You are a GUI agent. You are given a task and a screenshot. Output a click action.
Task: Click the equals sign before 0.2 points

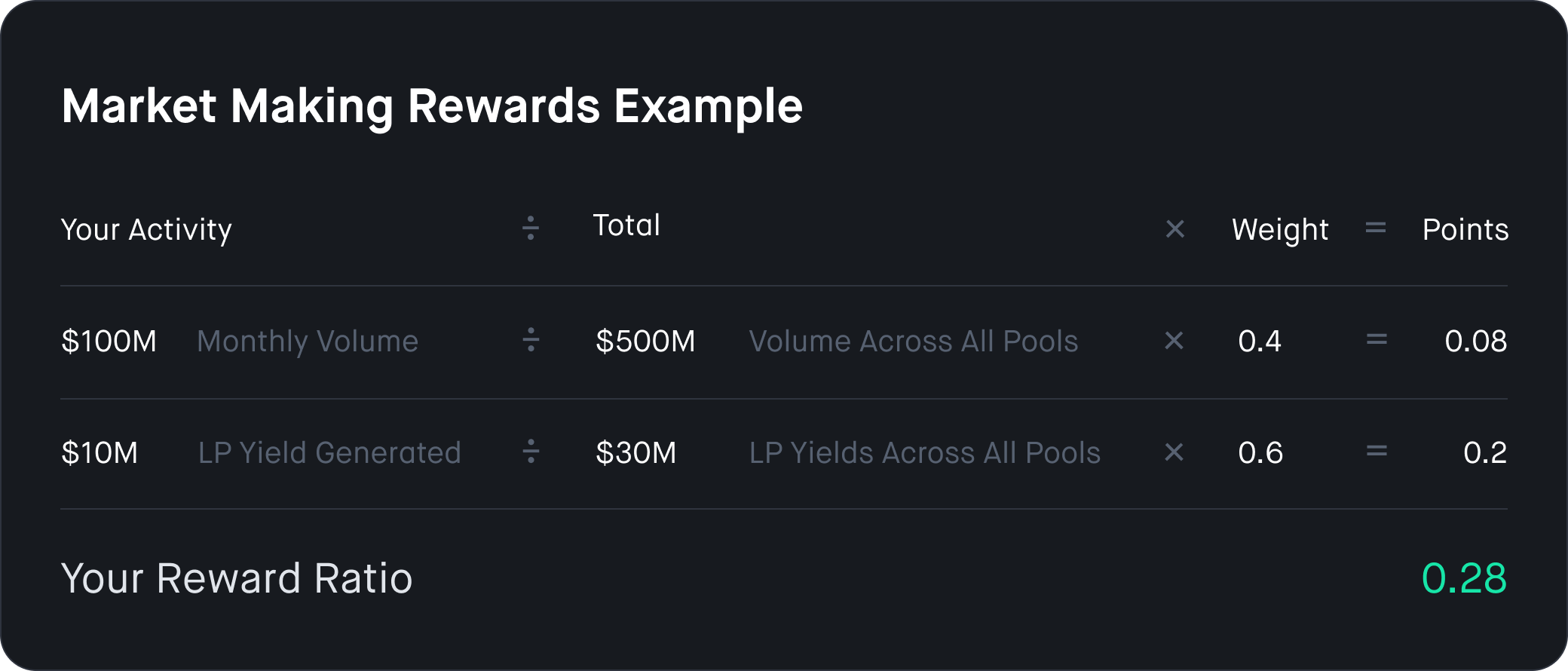tap(1377, 452)
